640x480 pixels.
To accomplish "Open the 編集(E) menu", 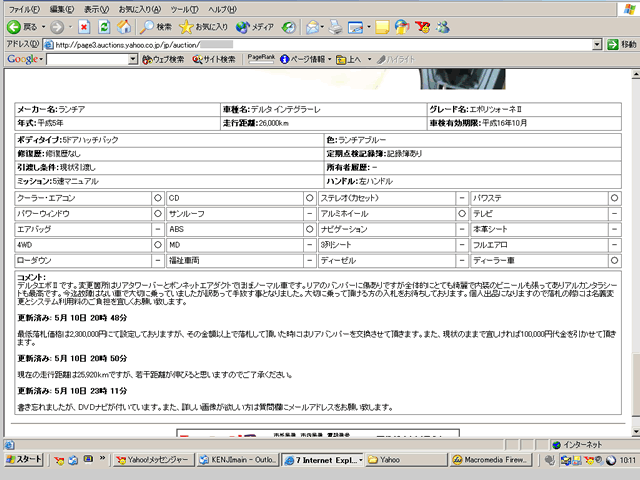I will coord(62,9).
